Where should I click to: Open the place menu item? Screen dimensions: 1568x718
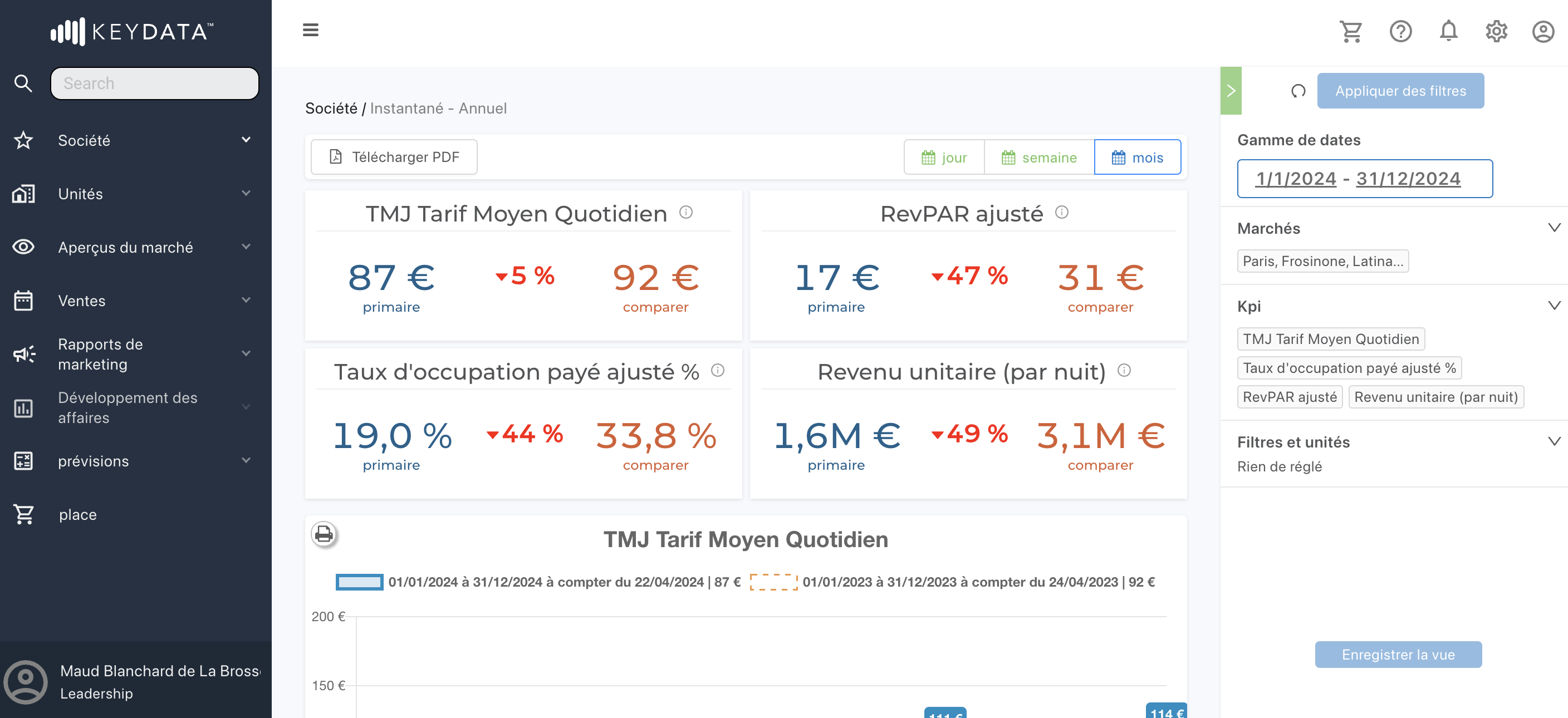[78, 515]
